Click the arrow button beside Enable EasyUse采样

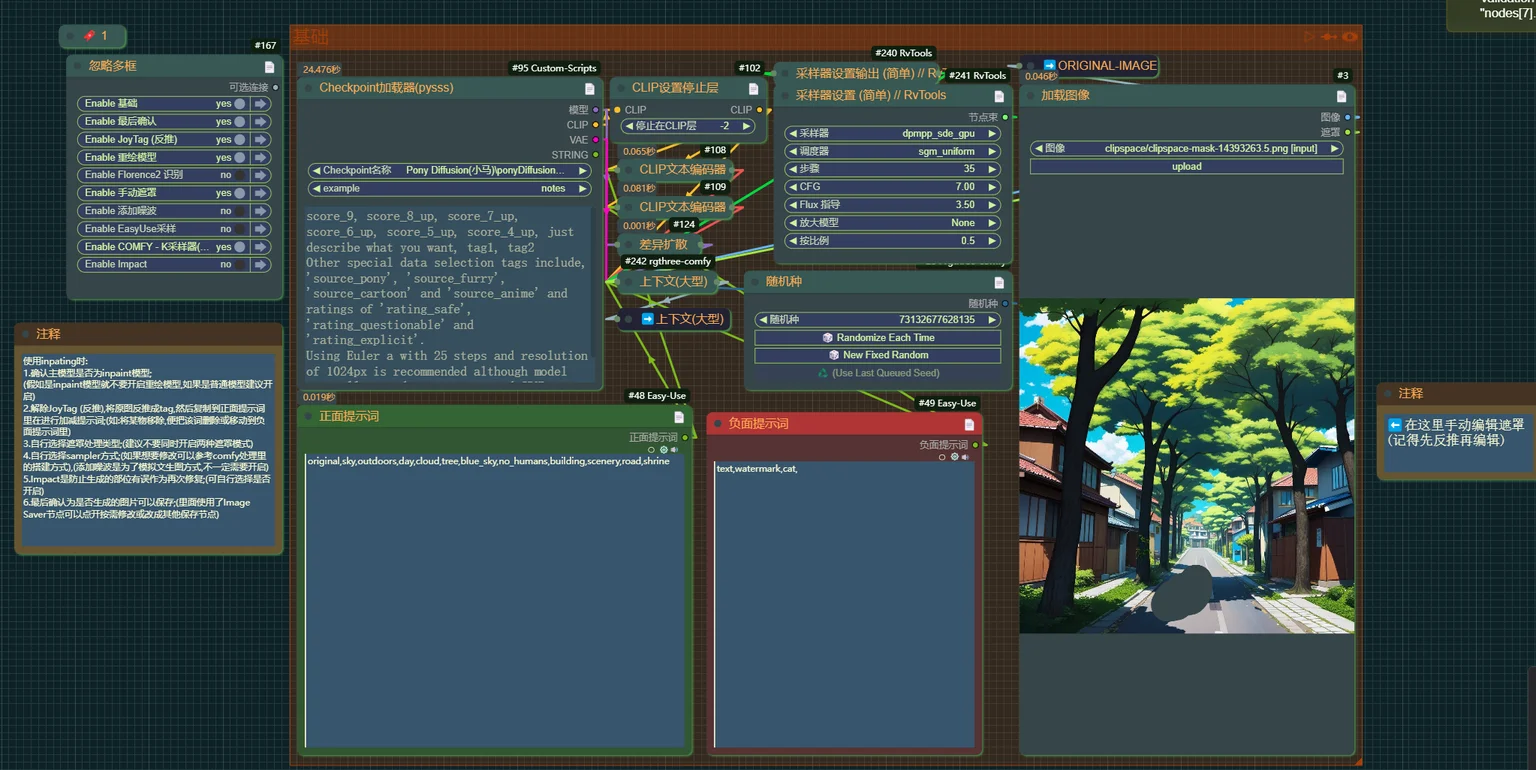[x=261, y=229]
